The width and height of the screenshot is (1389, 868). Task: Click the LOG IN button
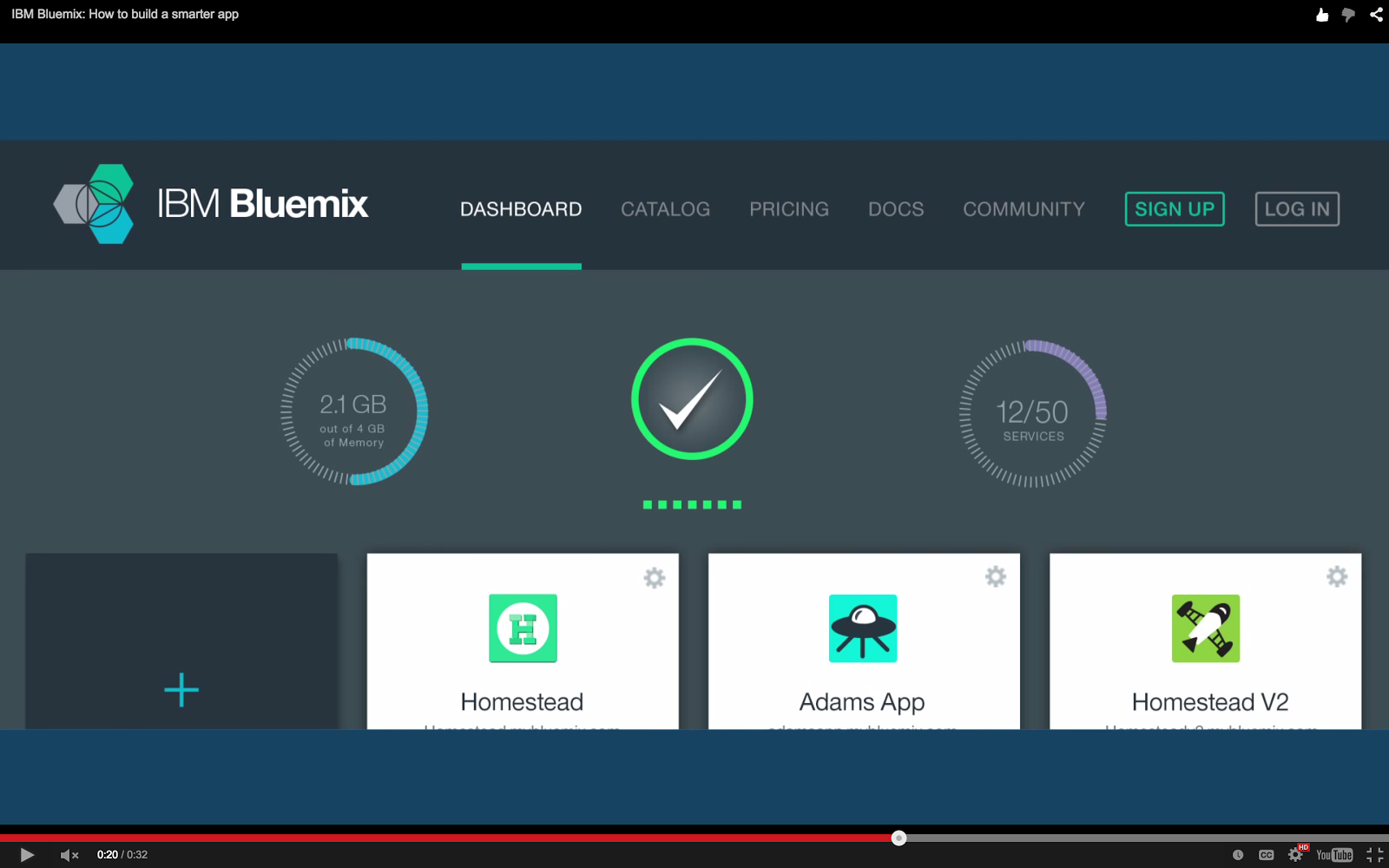coord(1297,209)
